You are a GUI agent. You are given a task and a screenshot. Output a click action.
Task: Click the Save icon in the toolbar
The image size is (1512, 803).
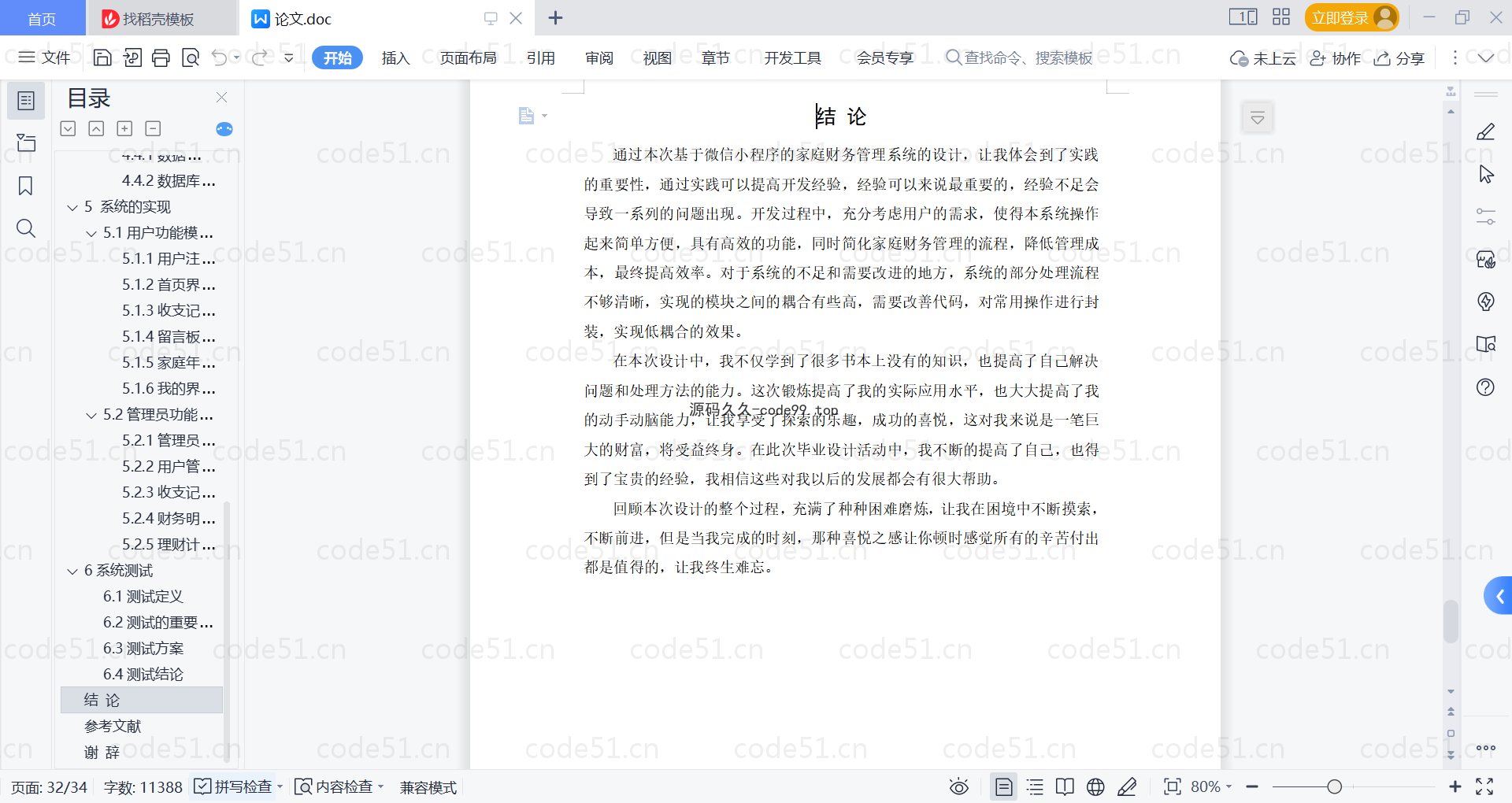(x=102, y=57)
